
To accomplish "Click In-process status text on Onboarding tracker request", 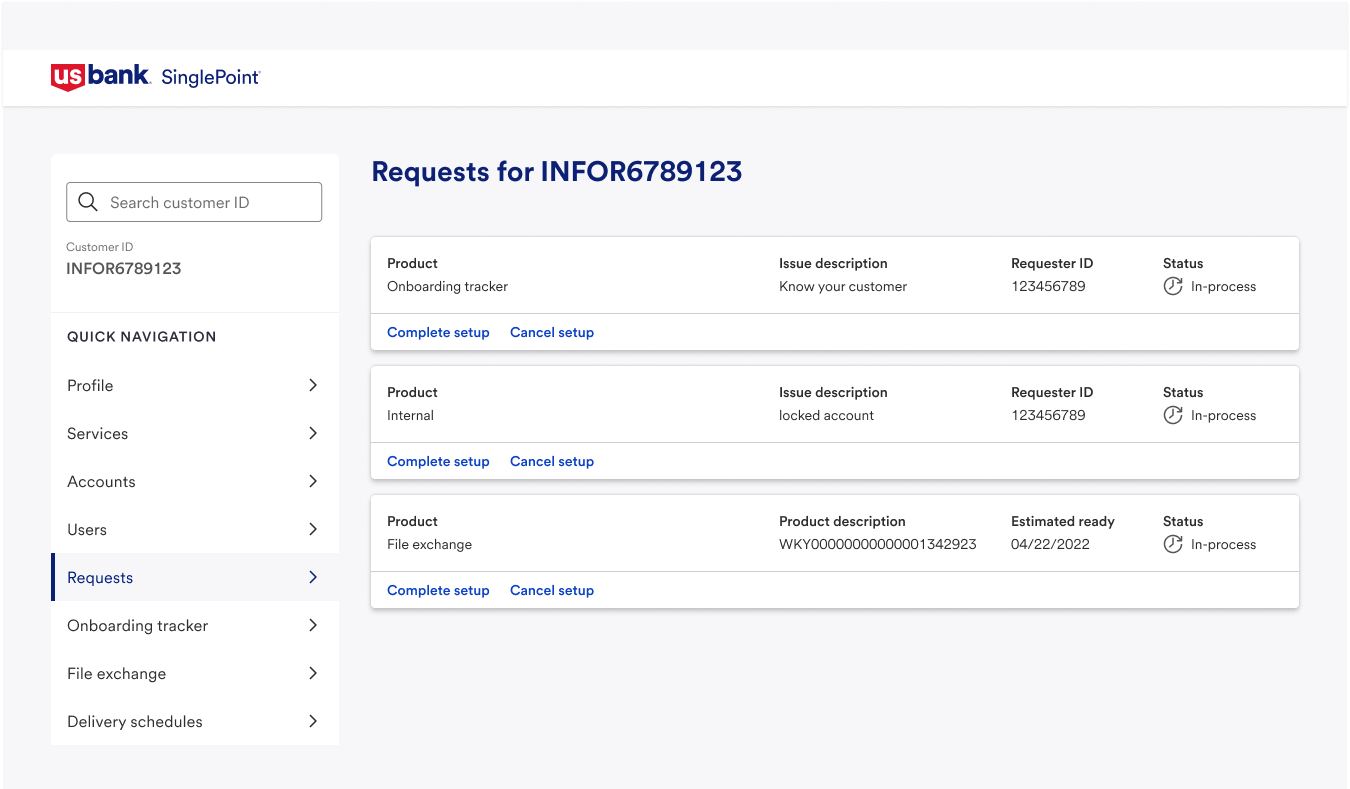I will click(1223, 286).
